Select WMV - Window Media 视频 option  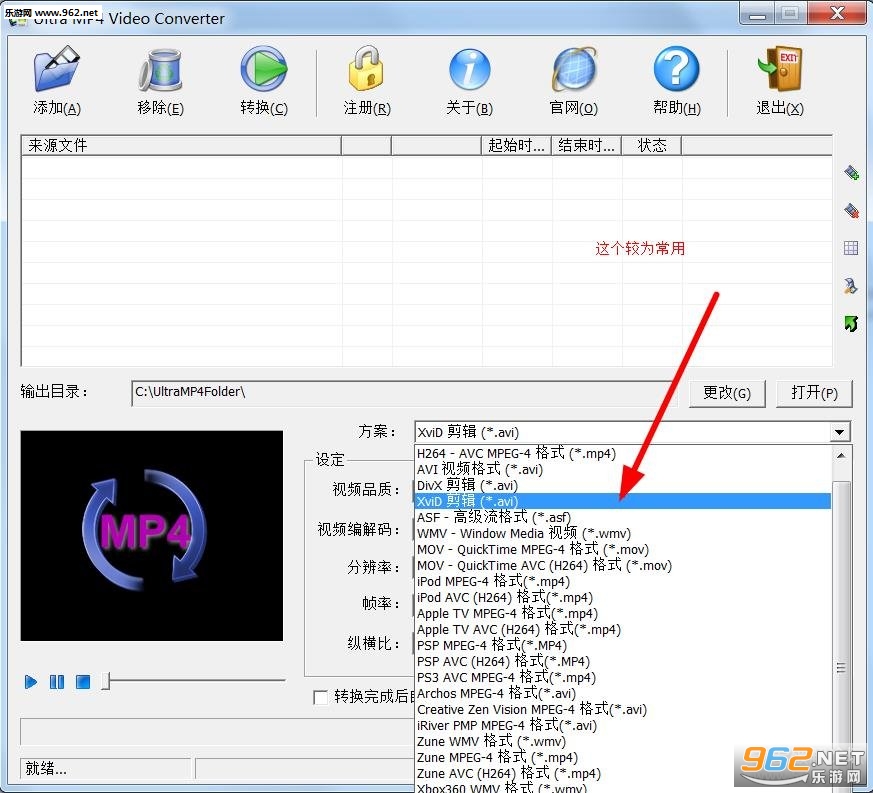[x=622, y=533]
